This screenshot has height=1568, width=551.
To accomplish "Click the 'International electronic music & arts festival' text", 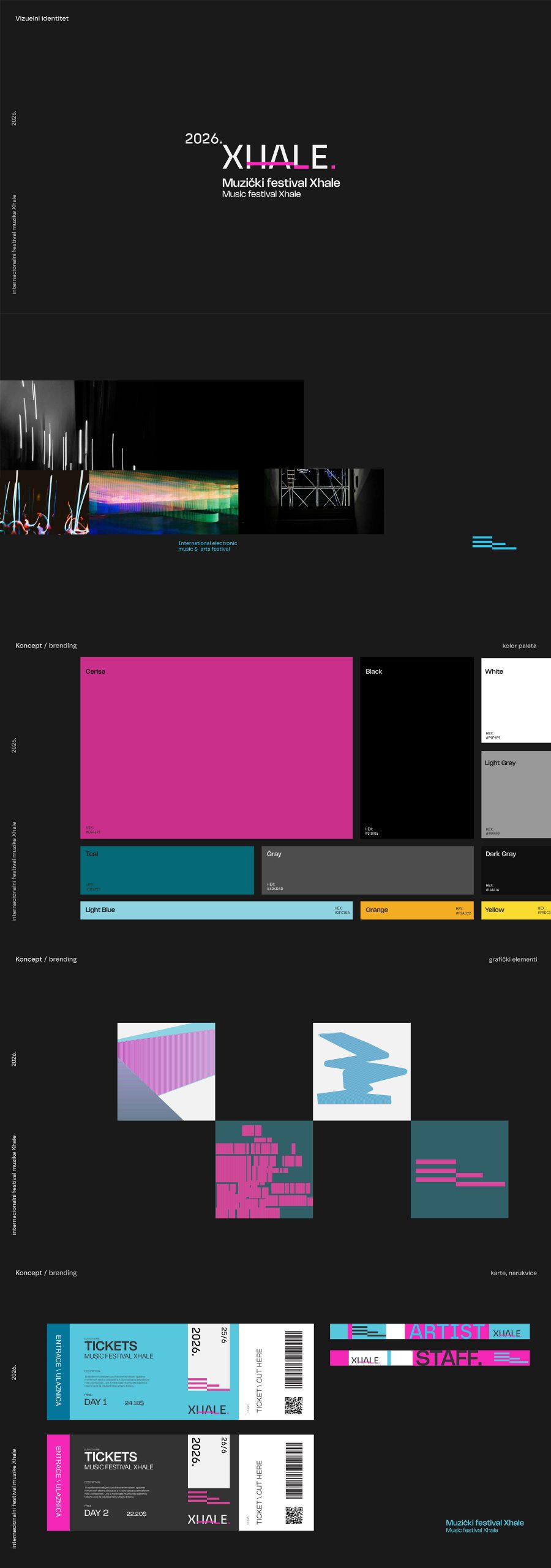I will (x=207, y=546).
